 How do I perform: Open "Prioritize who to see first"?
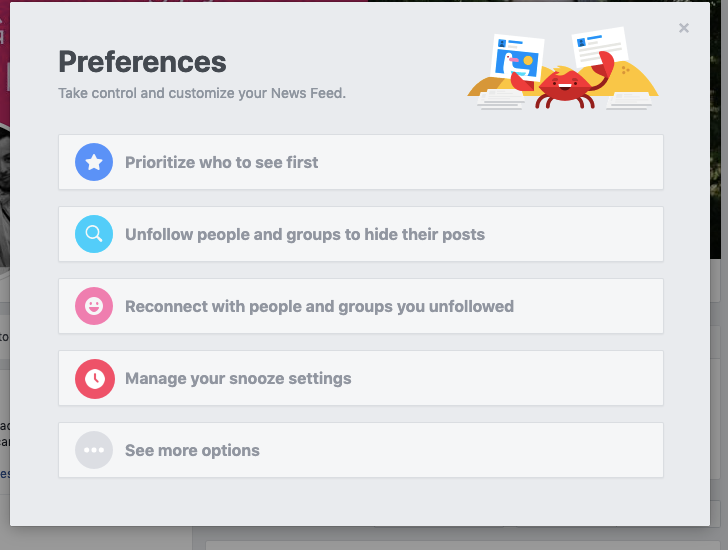point(222,162)
